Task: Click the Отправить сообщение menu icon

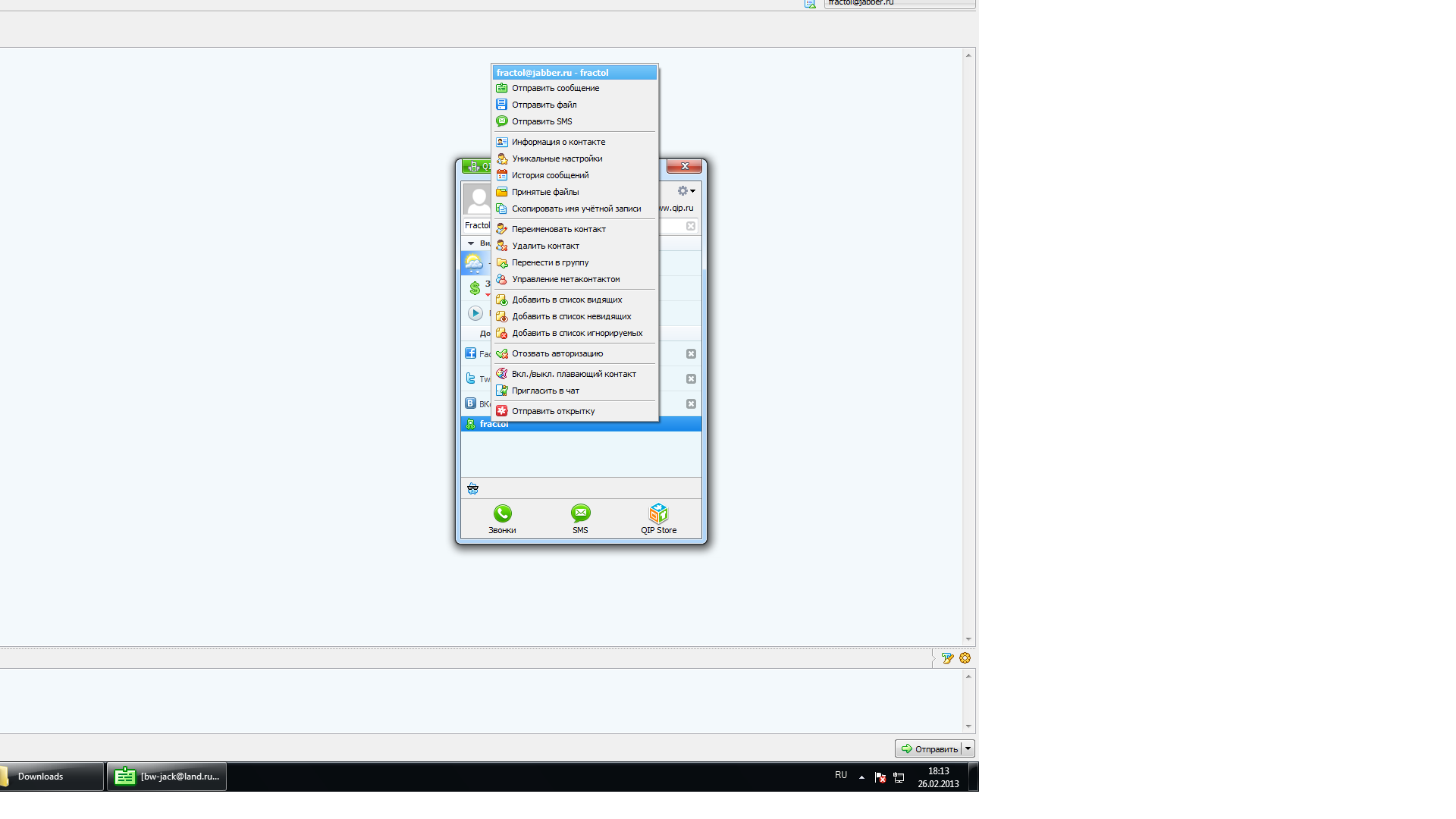Action: pos(501,88)
